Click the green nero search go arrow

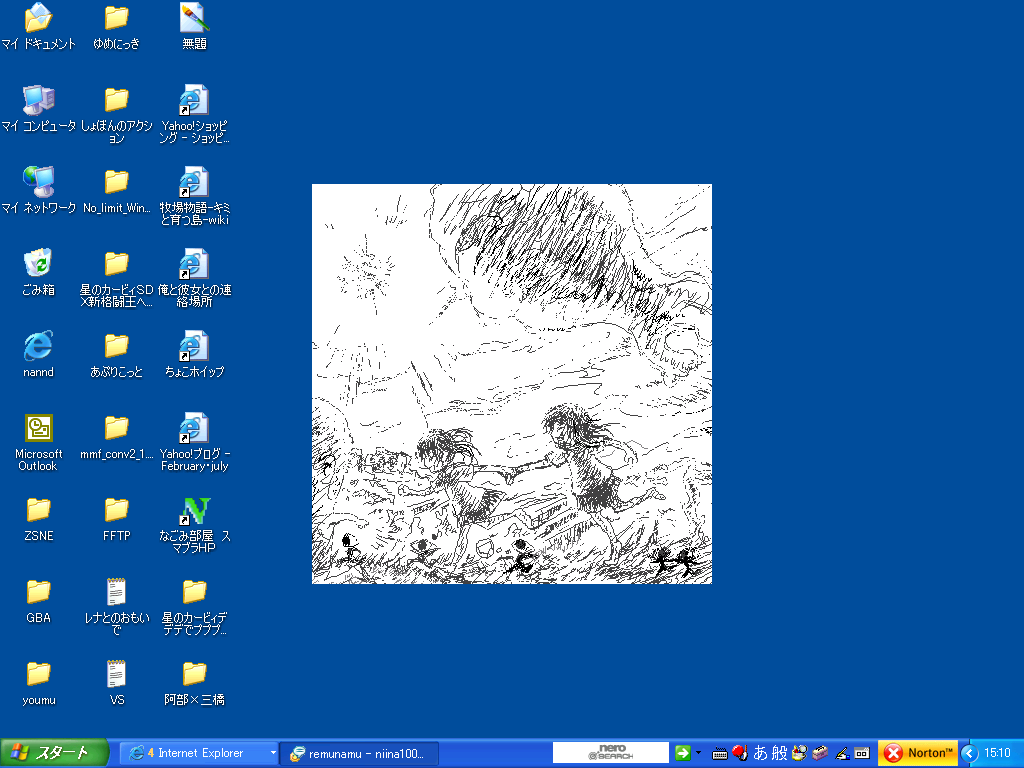coord(682,752)
